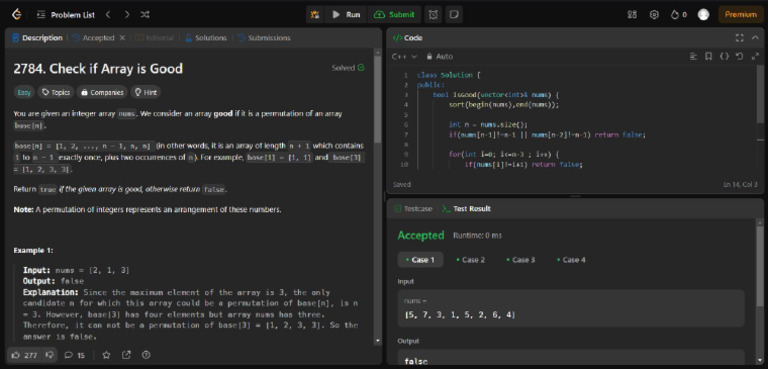Open the Submissions tab

[x=264, y=38]
